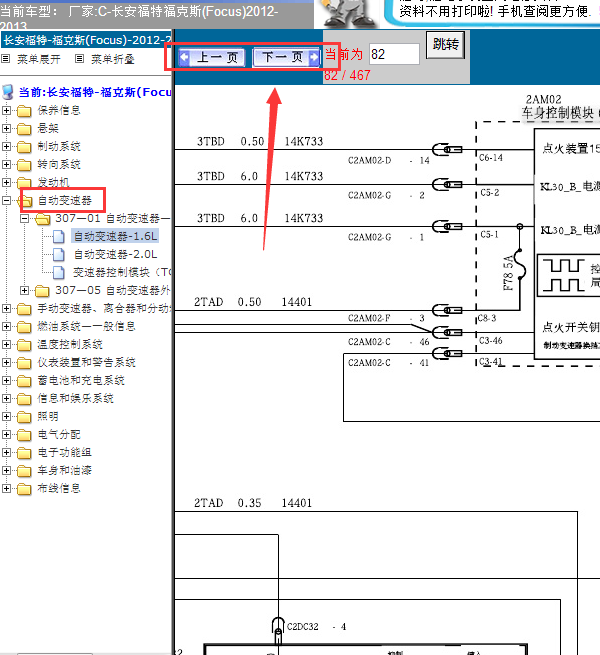This screenshot has width=600, height=655.
Task: Click the 长安福特-福克斯(Focus)-2012 panel title
Action: [87, 40]
